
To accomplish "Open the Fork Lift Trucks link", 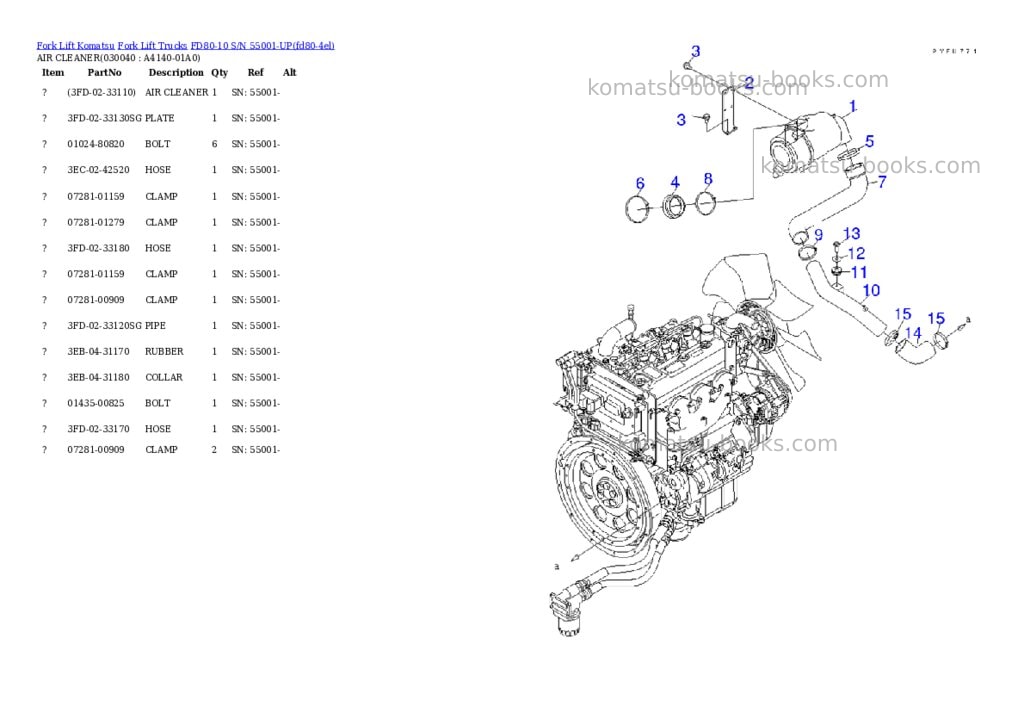I will click(152, 46).
